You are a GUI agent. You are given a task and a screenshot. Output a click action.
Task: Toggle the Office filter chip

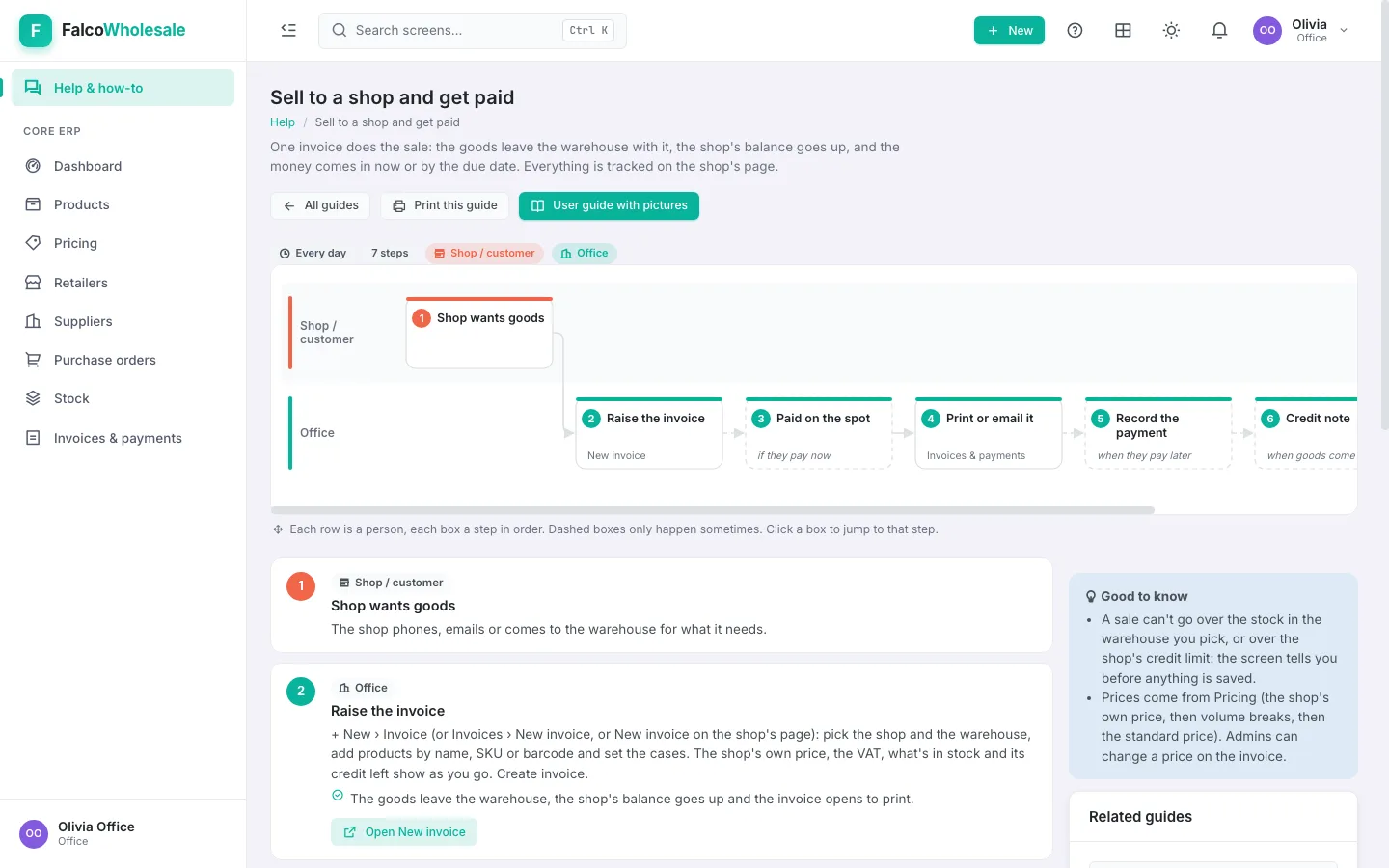pos(585,253)
